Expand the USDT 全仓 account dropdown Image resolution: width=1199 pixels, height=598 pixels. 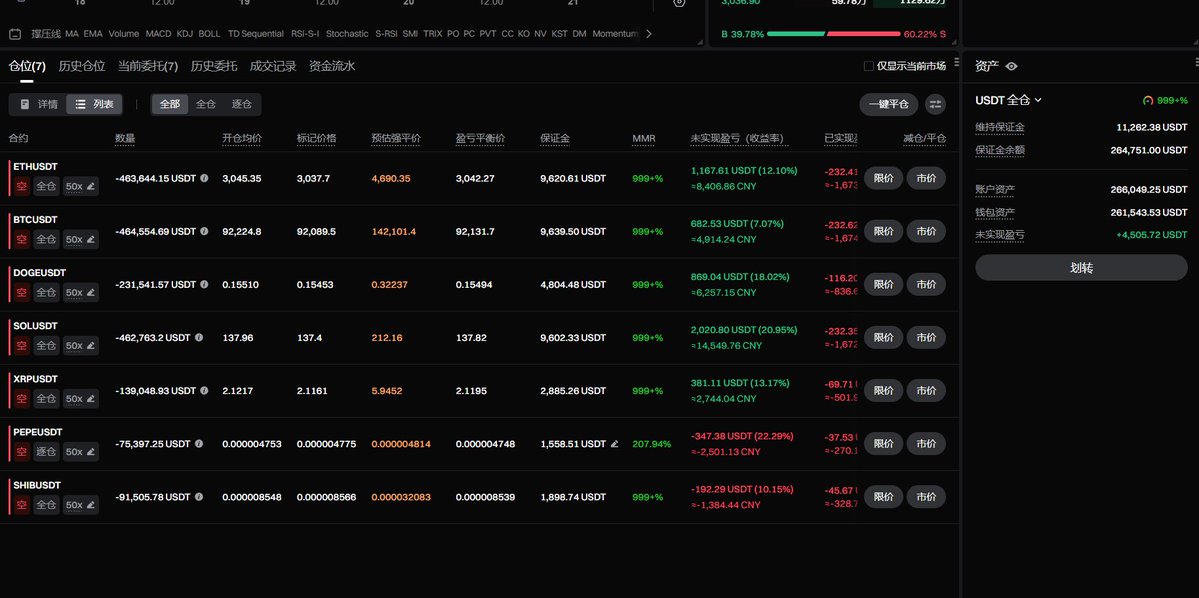[1009, 100]
